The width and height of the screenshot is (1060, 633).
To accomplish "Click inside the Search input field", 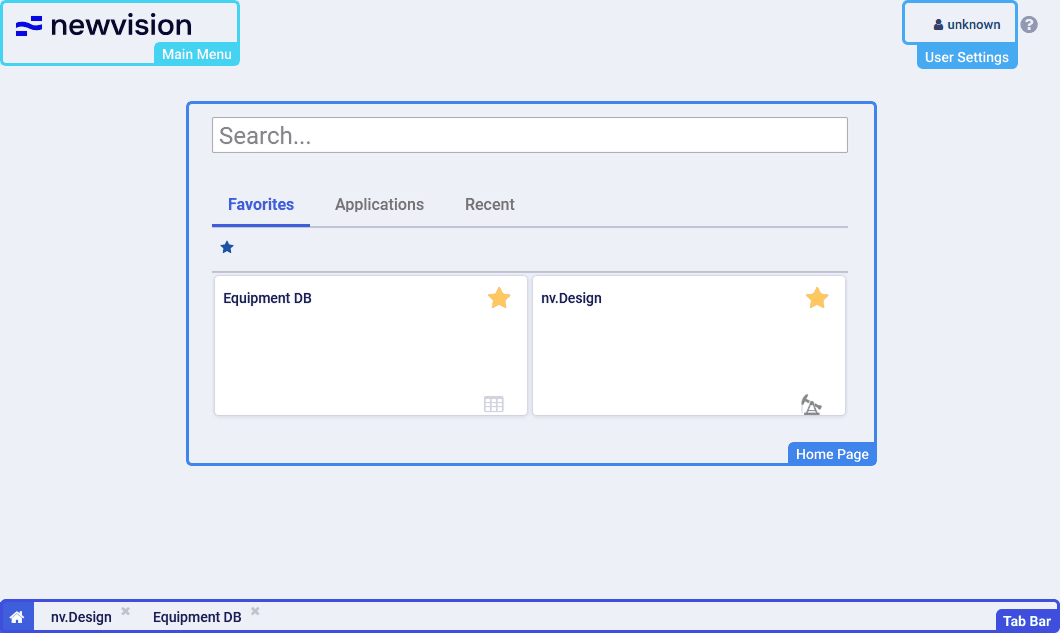I will pos(529,135).
